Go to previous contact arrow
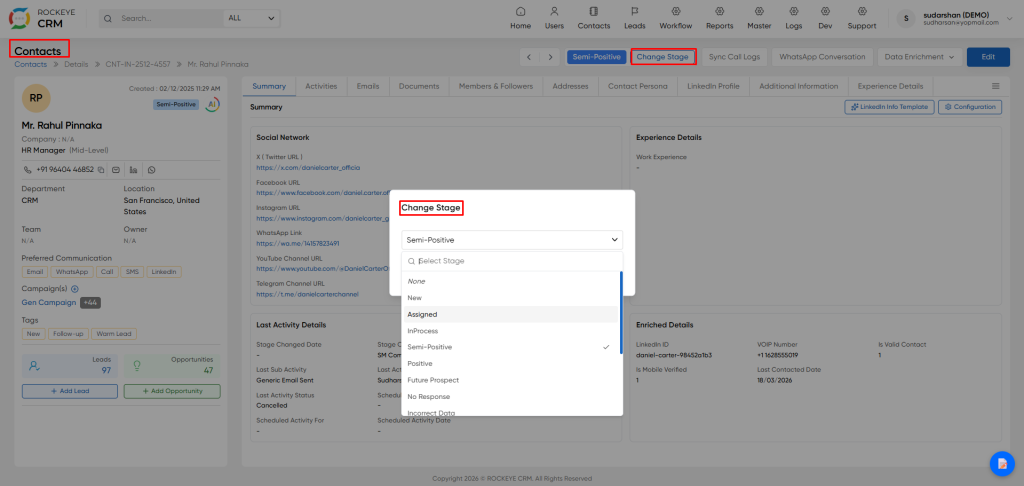Viewport: 1024px width, 486px height. coord(530,57)
